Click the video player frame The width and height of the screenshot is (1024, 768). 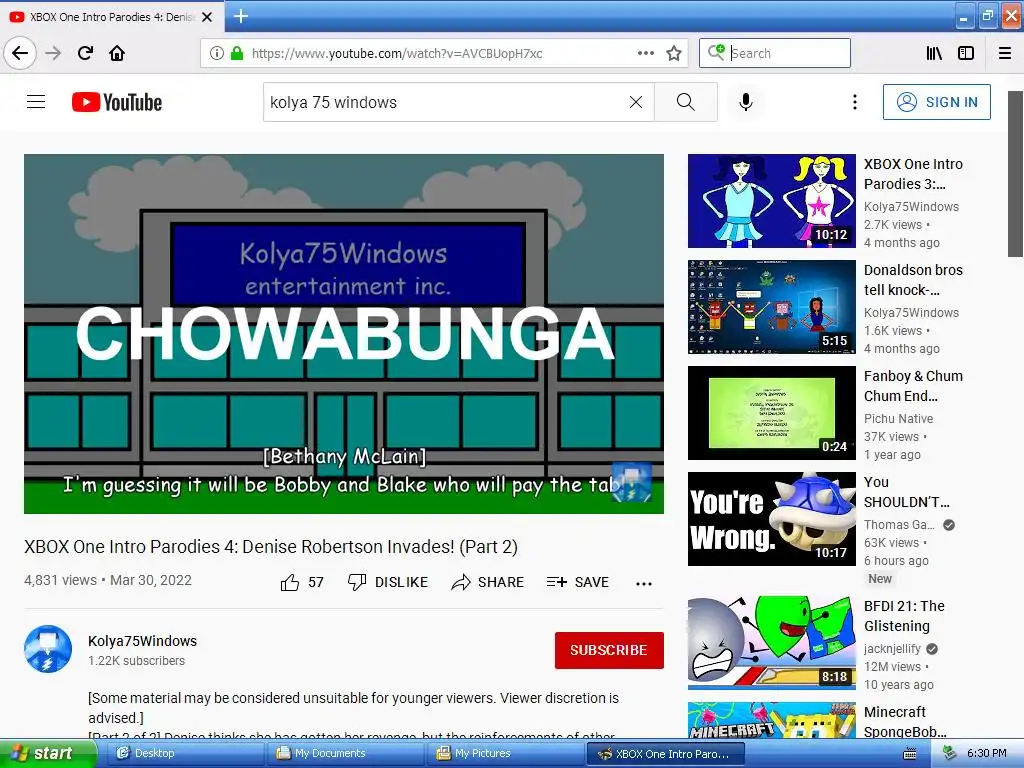click(344, 334)
